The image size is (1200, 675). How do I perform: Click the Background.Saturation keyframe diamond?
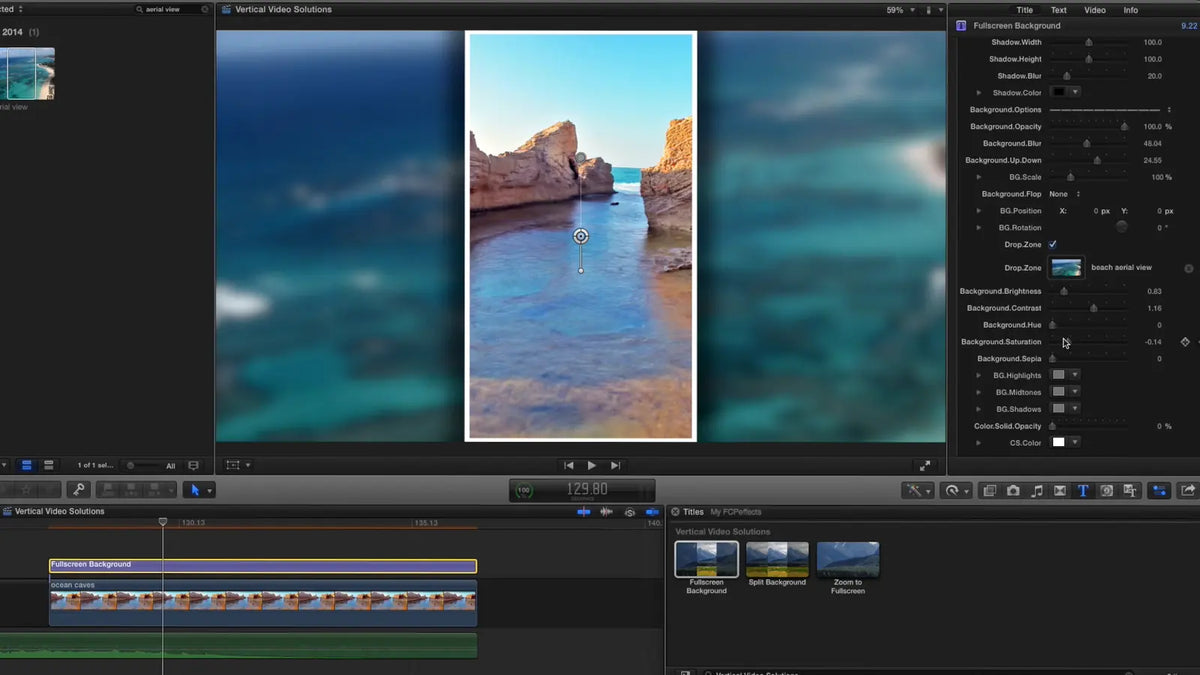[x=1185, y=342]
